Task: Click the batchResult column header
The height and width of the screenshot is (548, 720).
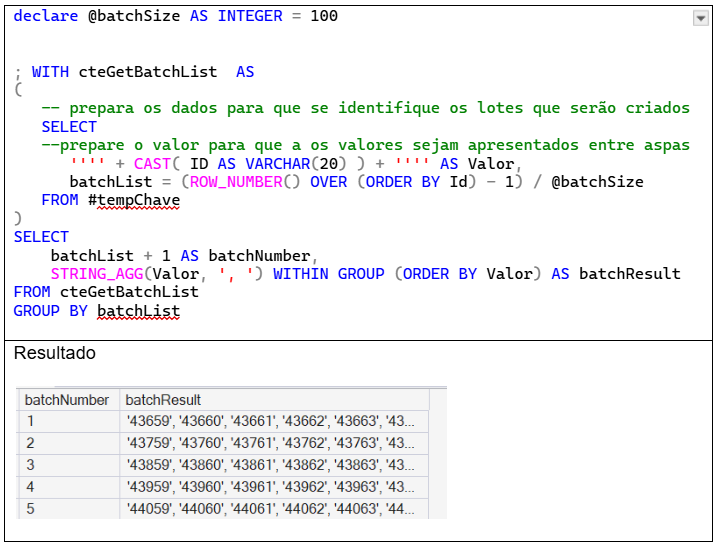Action: (x=163, y=400)
